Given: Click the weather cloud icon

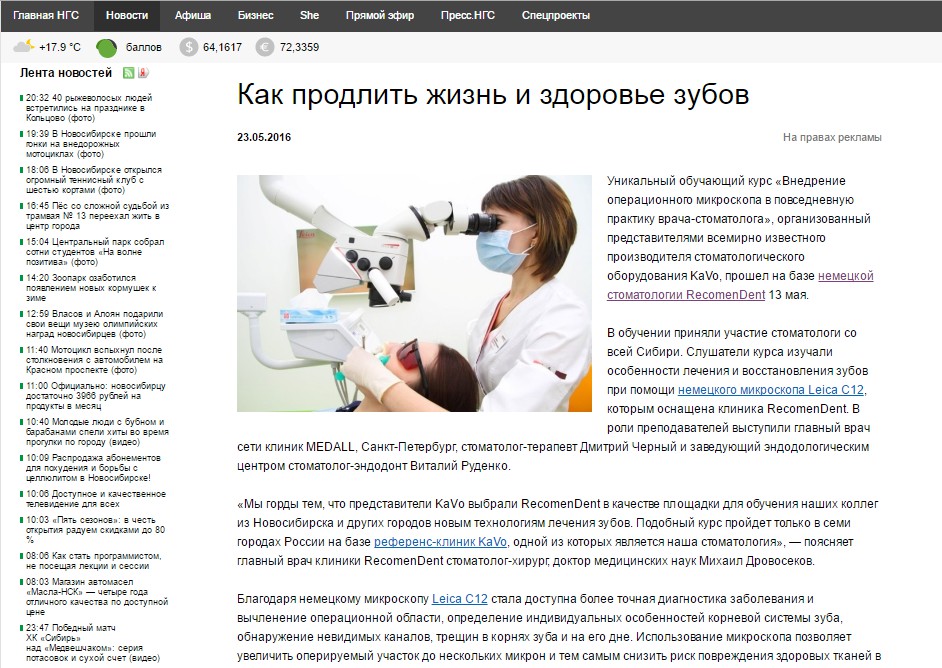Looking at the screenshot, I should click(24, 46).
